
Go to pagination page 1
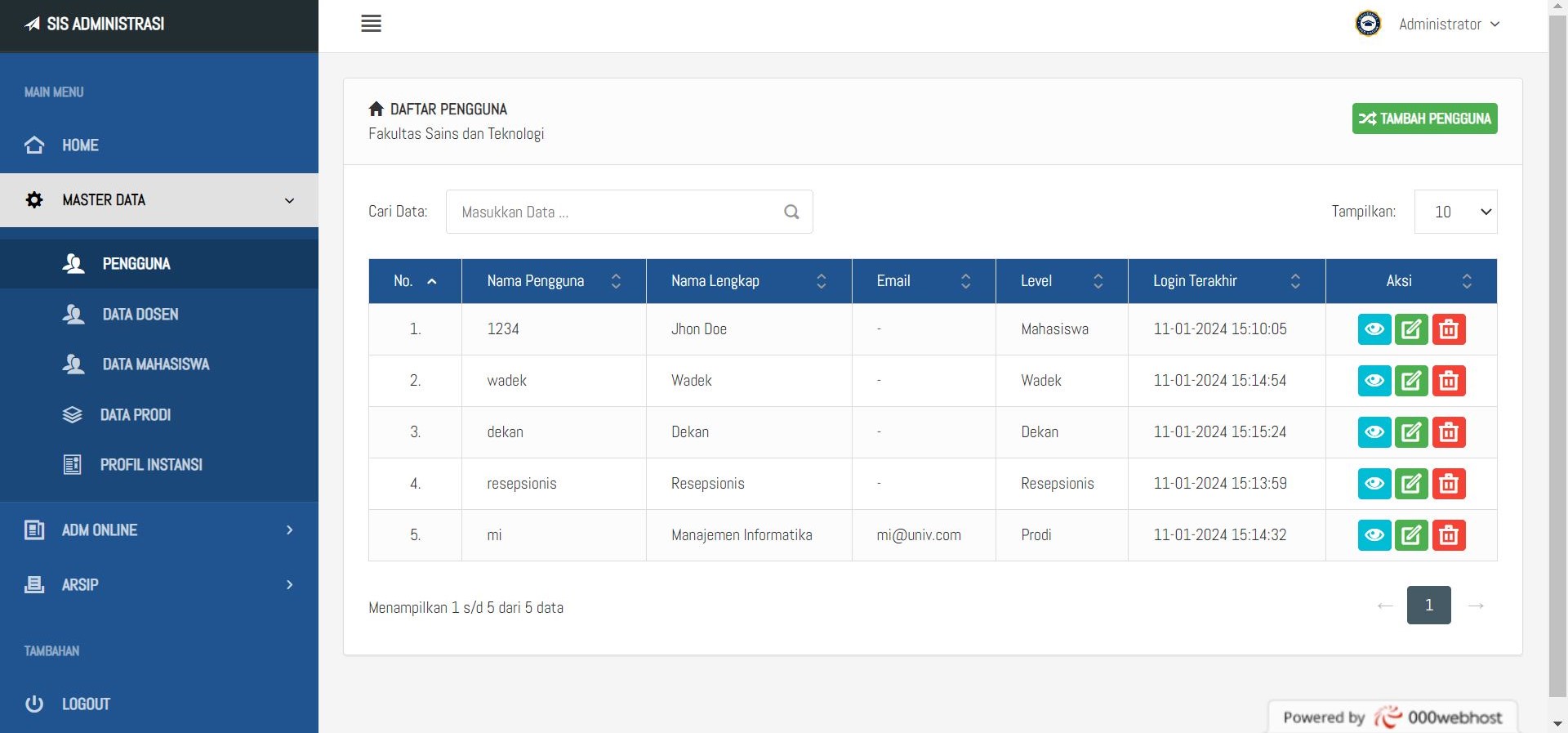click(1428, 605)
